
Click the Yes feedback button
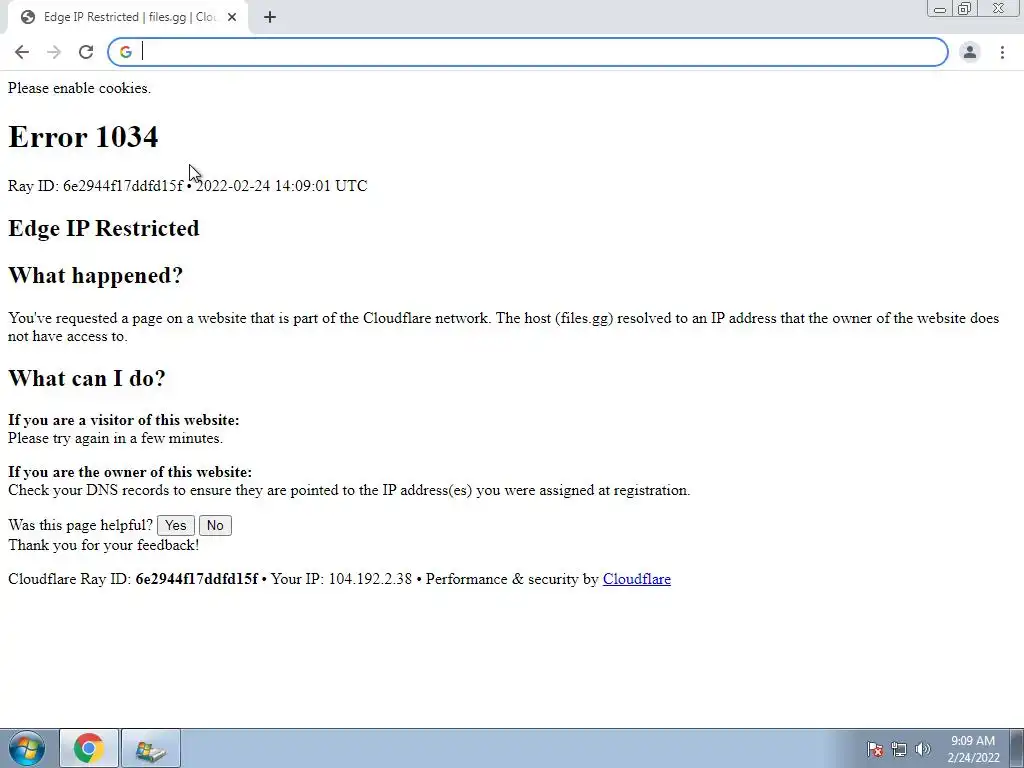176,525
